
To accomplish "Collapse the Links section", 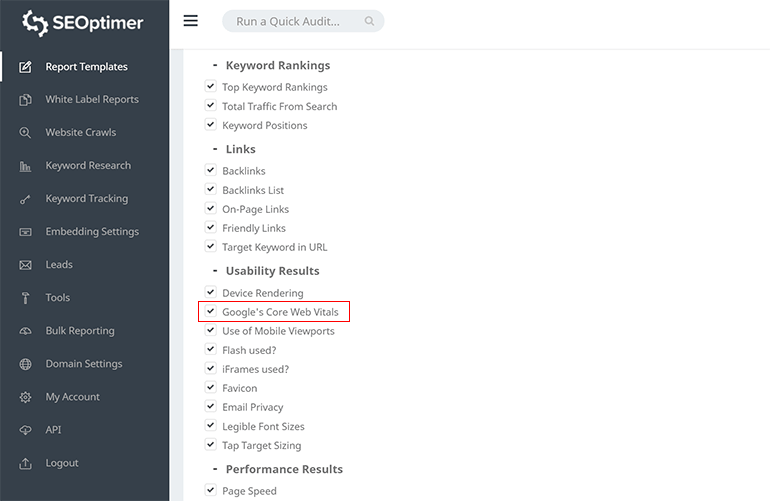I will 214,150.
